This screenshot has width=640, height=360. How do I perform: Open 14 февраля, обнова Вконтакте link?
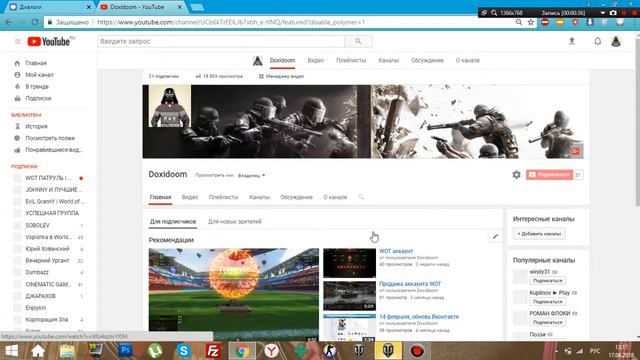[x=419, y=316]
